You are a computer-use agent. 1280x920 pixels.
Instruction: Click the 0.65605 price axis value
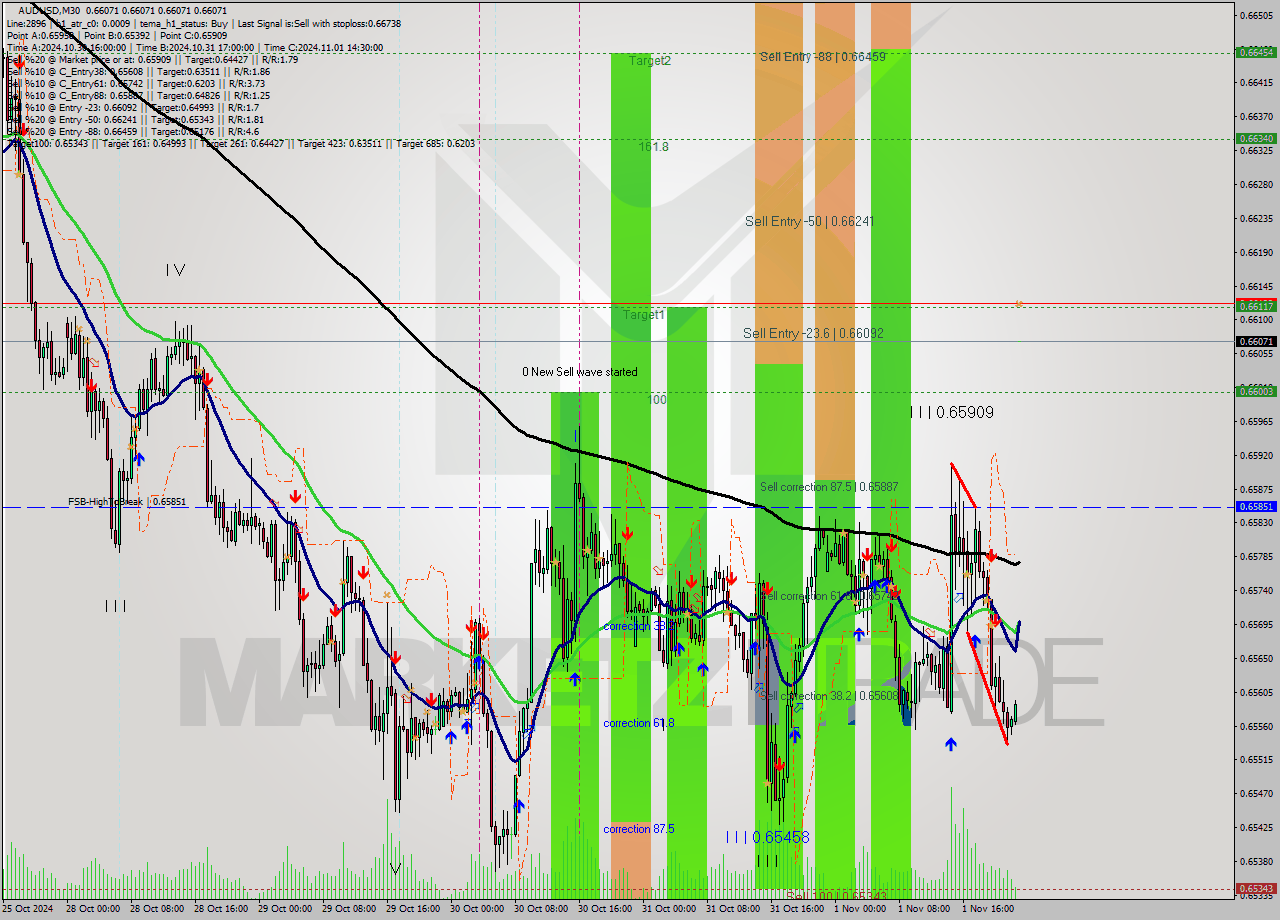coord(1256,692)
